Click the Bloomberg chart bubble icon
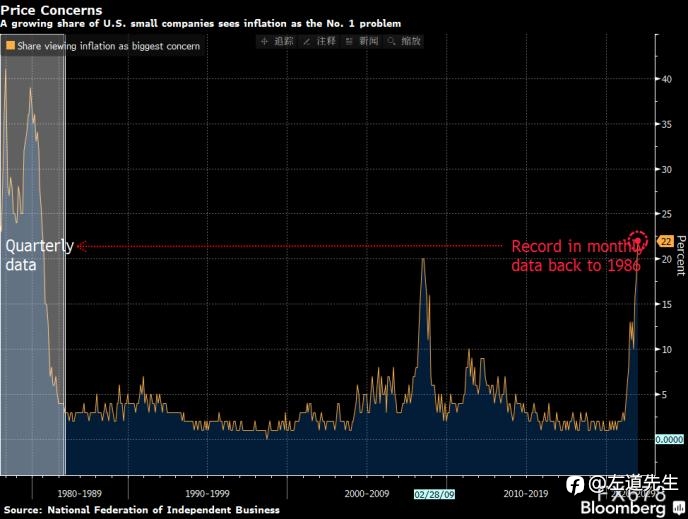The width and height of the screenshot is (688, 519). point(678,508)
